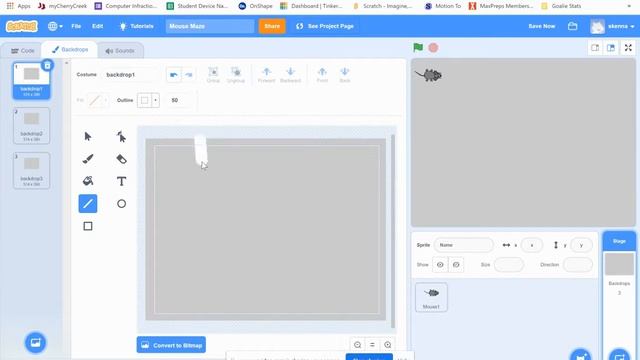Set sprite to hidden with crossed eye
Screen dimensions: 640x360
pos(456,264)
